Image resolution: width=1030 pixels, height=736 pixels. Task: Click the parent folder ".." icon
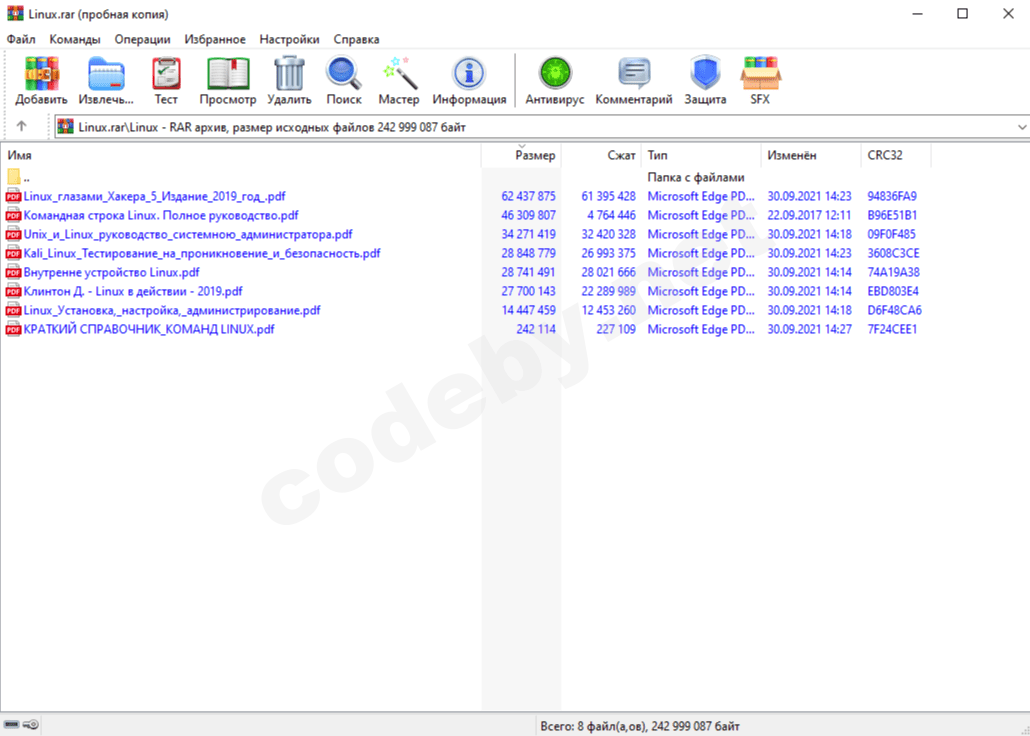coord(14,177)
